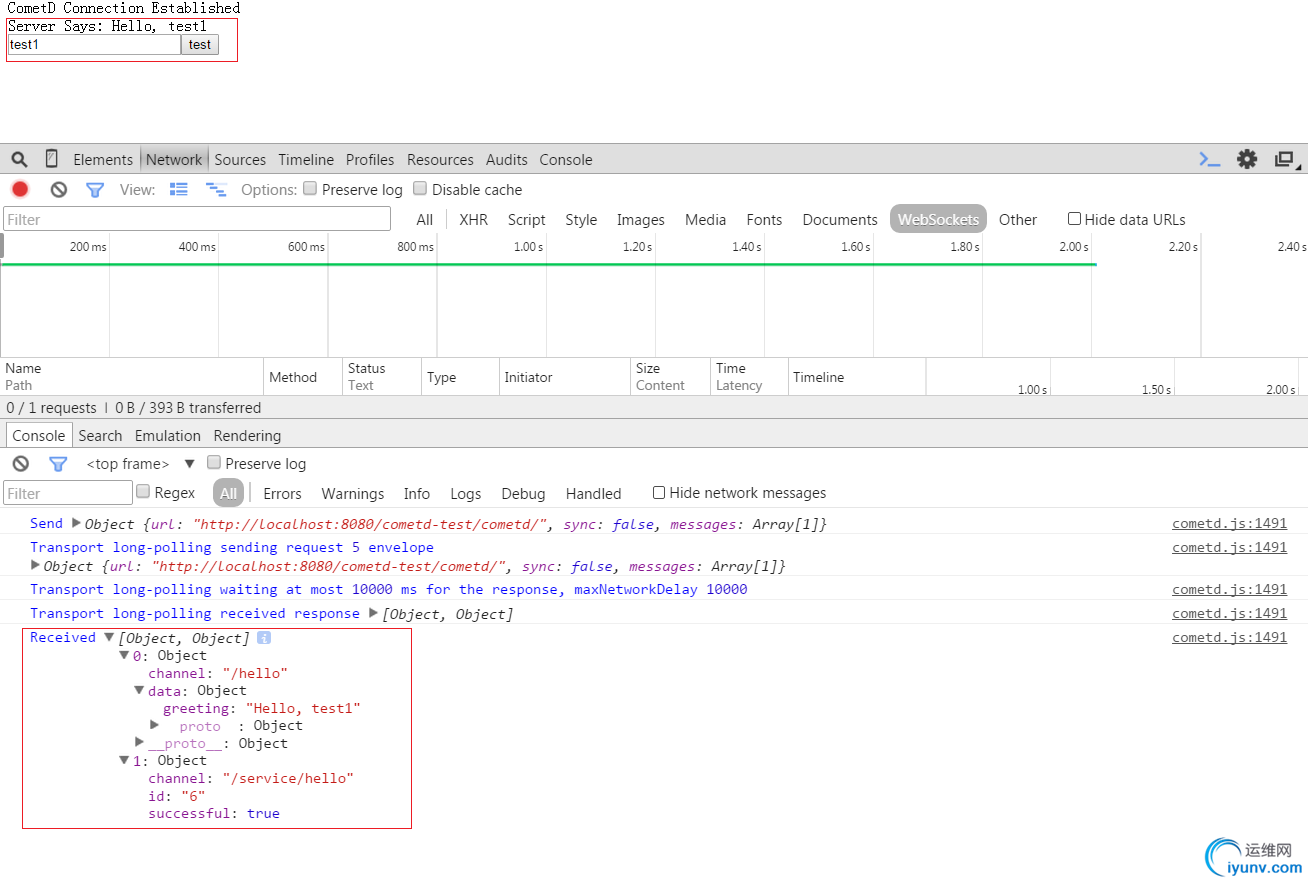Open cometd.js:1491 link on the Send row
Viewport: 1308px width, 884px height.
1230,522
